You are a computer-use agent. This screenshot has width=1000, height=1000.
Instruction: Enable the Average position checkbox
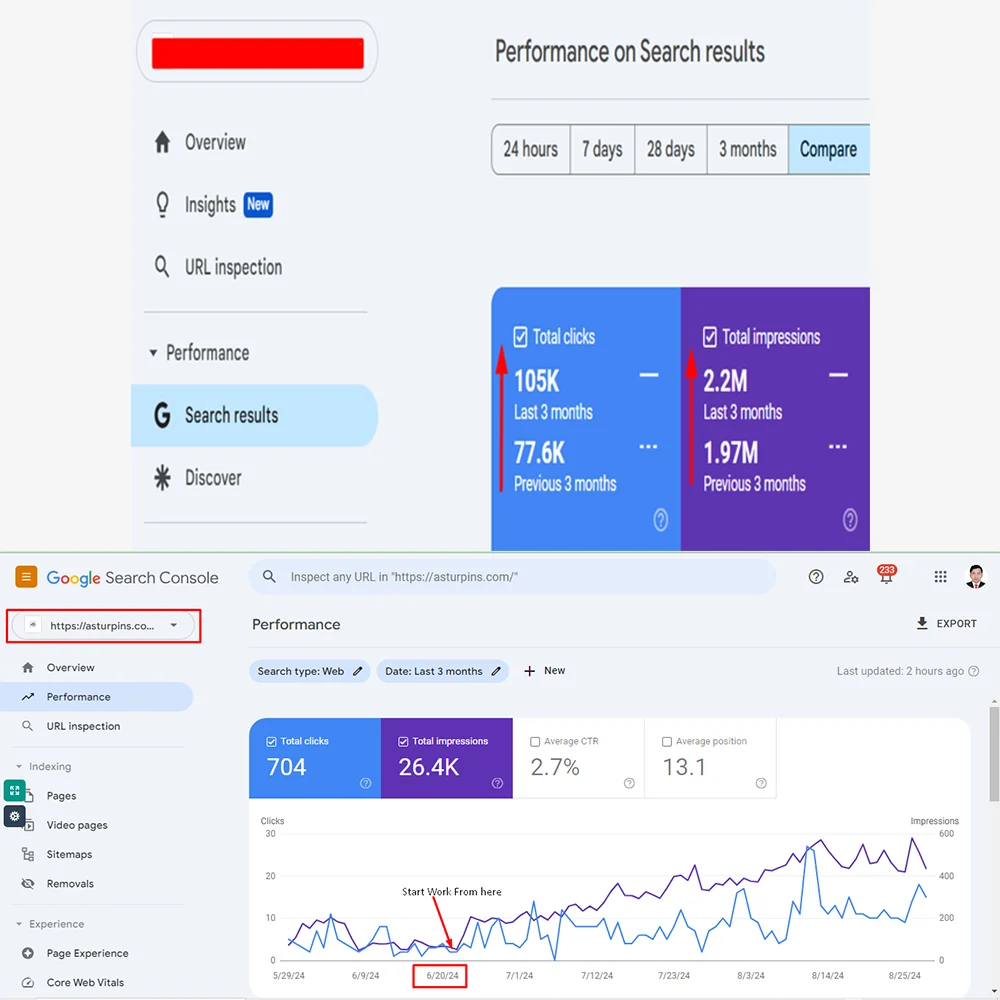(x=667, y=742)
